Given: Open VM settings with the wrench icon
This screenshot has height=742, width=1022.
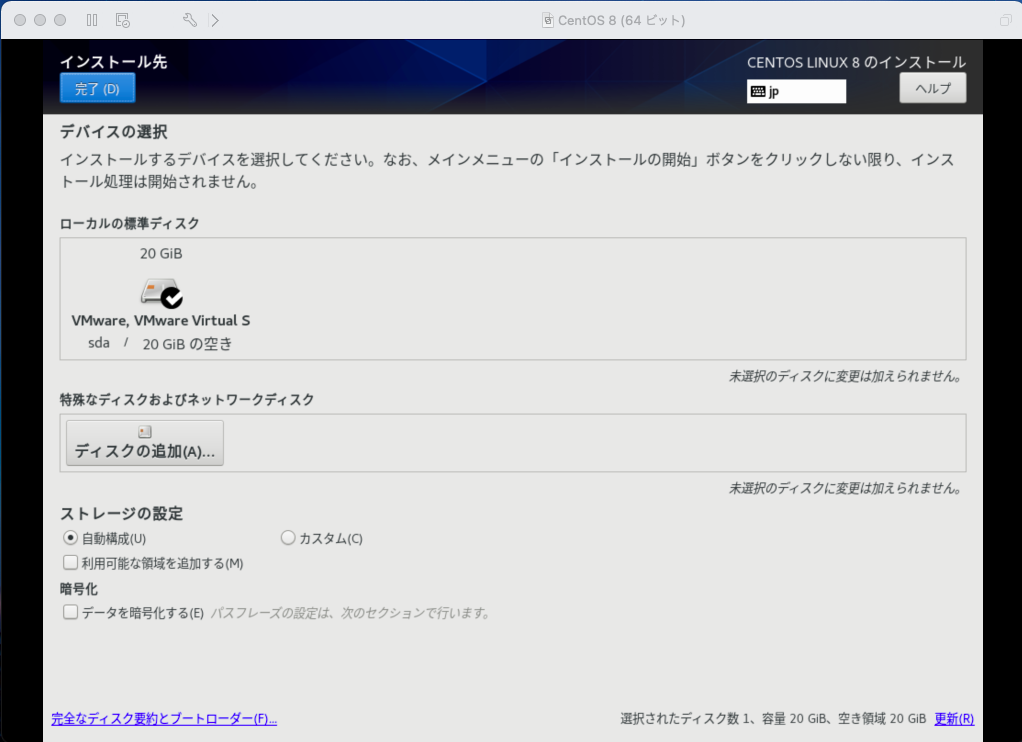Looking at the screenshot, I should pyautogui.click(x=190, y=18).
